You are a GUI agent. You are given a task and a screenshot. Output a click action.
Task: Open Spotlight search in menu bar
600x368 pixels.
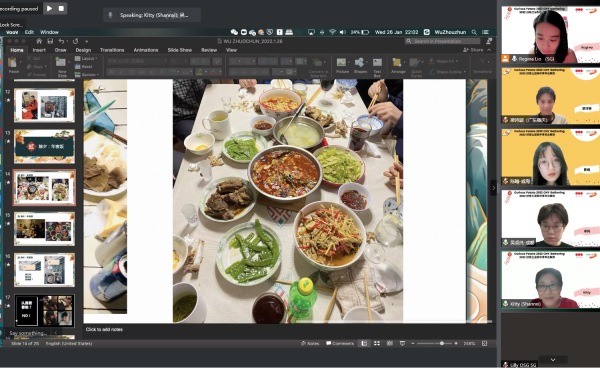click(x=474, y=32)
